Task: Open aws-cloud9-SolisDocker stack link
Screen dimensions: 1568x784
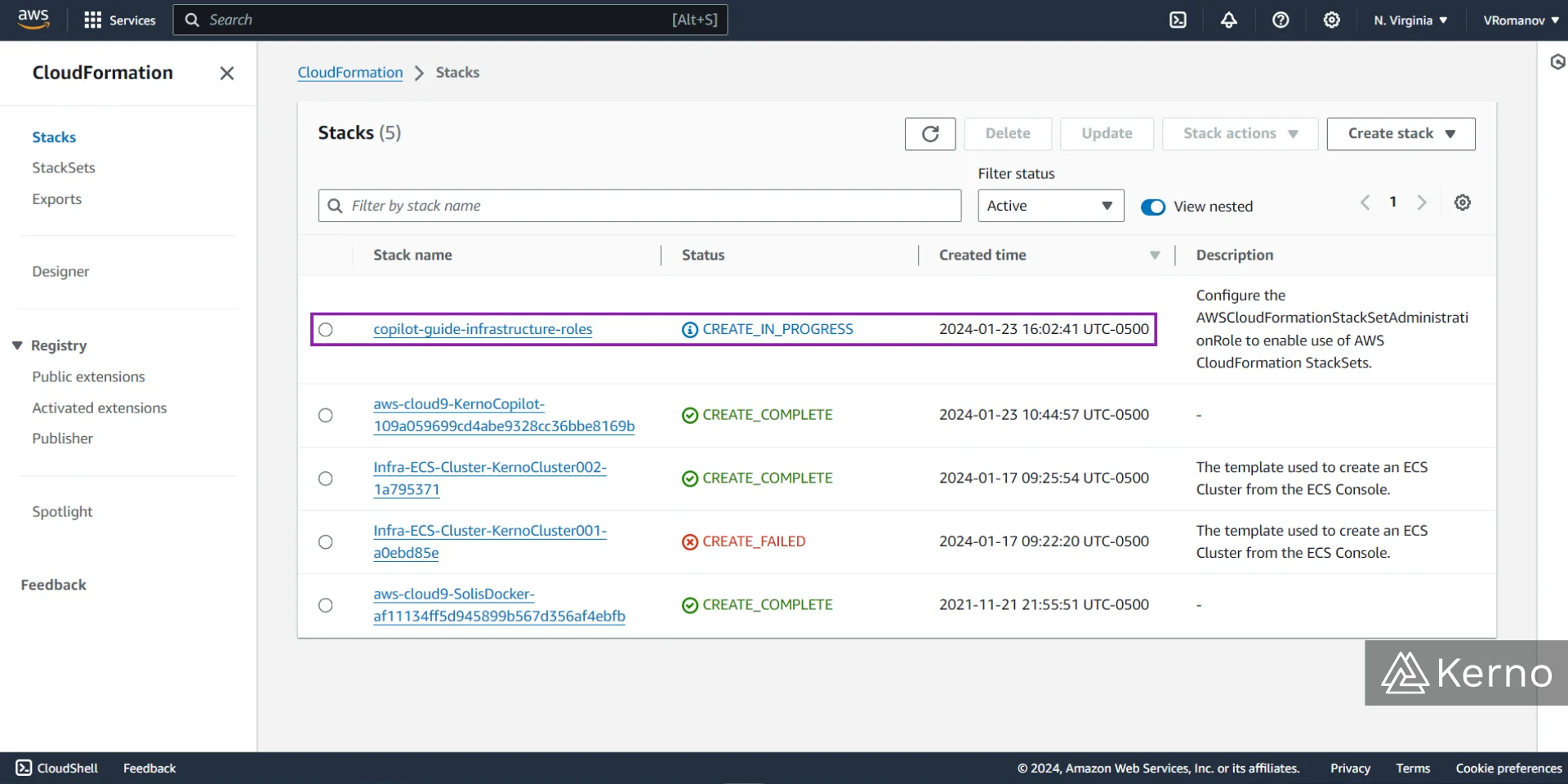Action: (499, 605)
